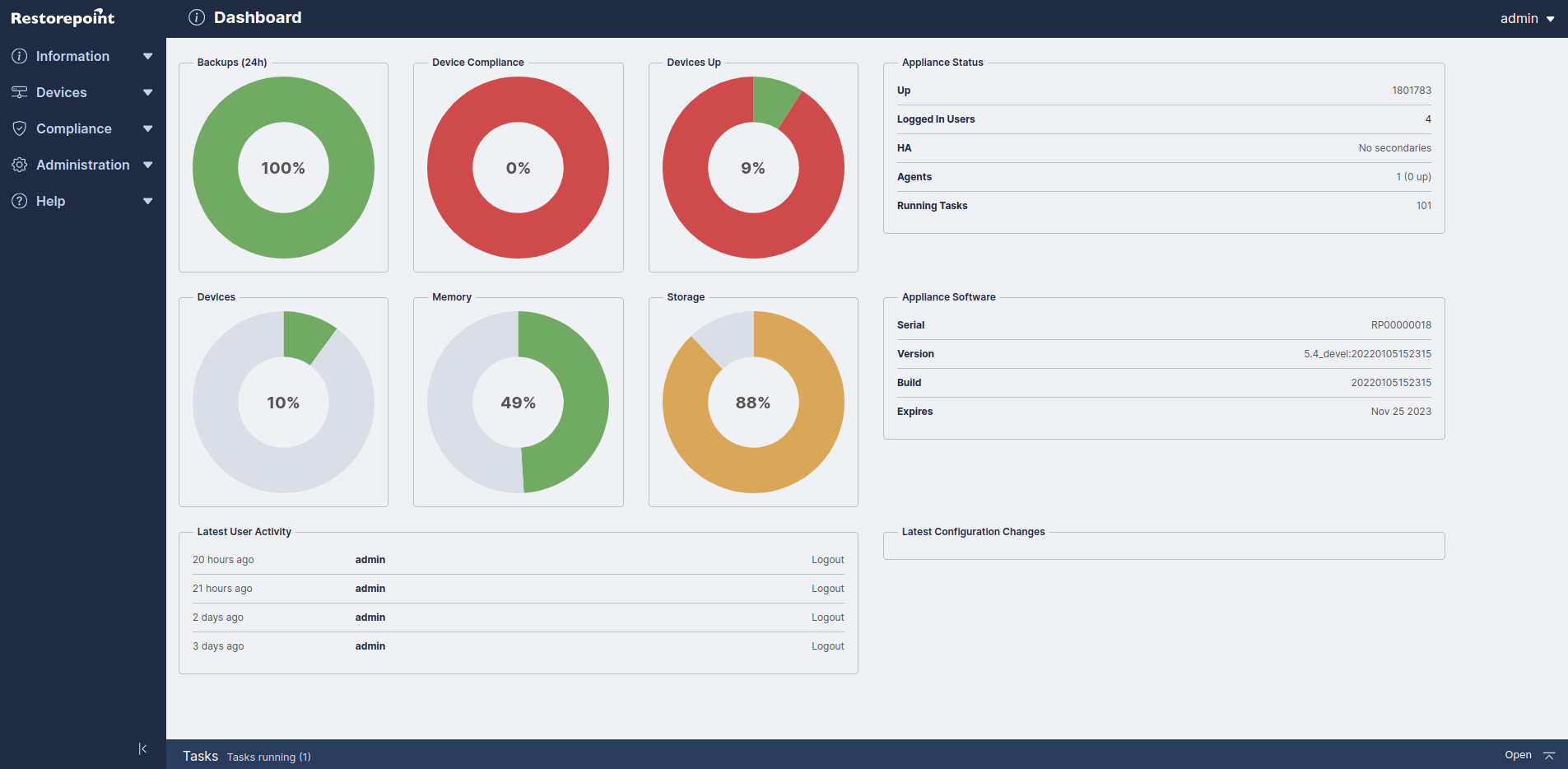Click the Help question mark icon
Screen dimensions: 1568x769
pos(19,201)
